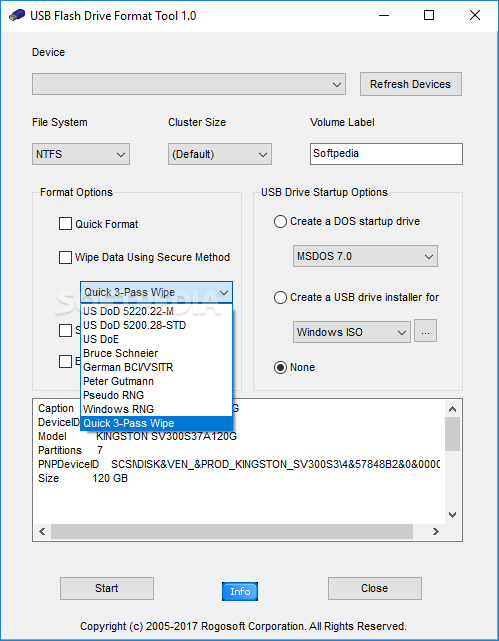
Task: Expand the Cluster Size (Default) dropdown
Action: point(220,154)
